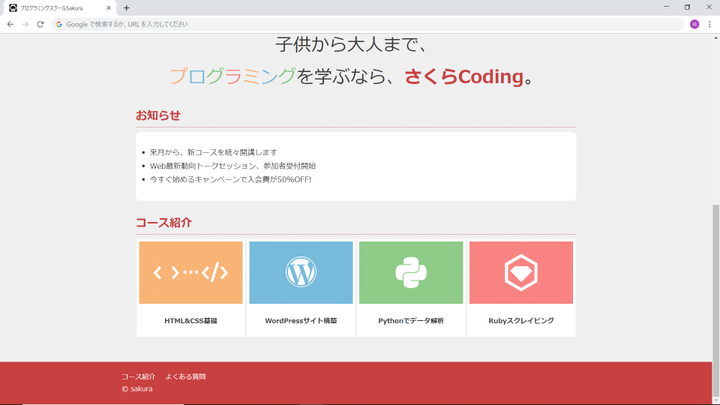The height and width of the screenshot is (405, 720).
Task: Open a new tab with the plus button
Action: coord(126,8)
